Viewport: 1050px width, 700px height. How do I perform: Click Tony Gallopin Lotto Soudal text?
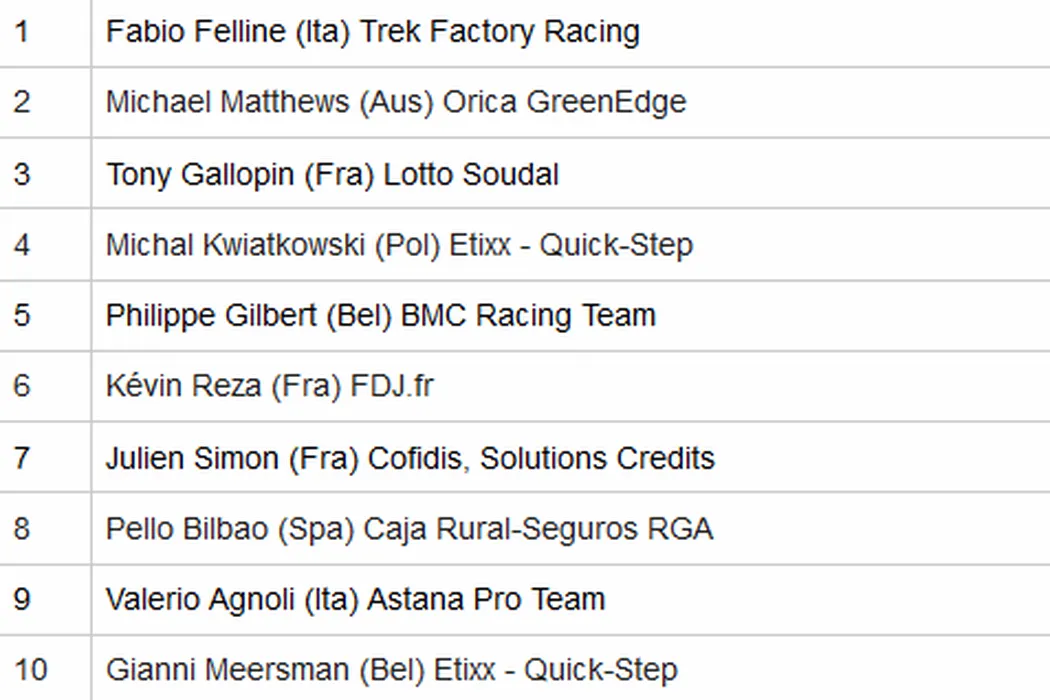[332, 174]
